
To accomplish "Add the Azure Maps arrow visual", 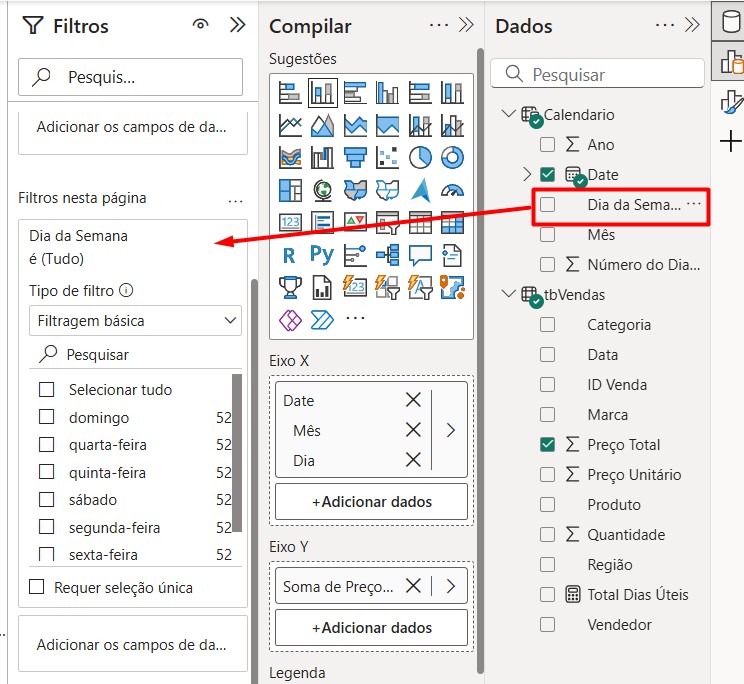I will point(420,190).
